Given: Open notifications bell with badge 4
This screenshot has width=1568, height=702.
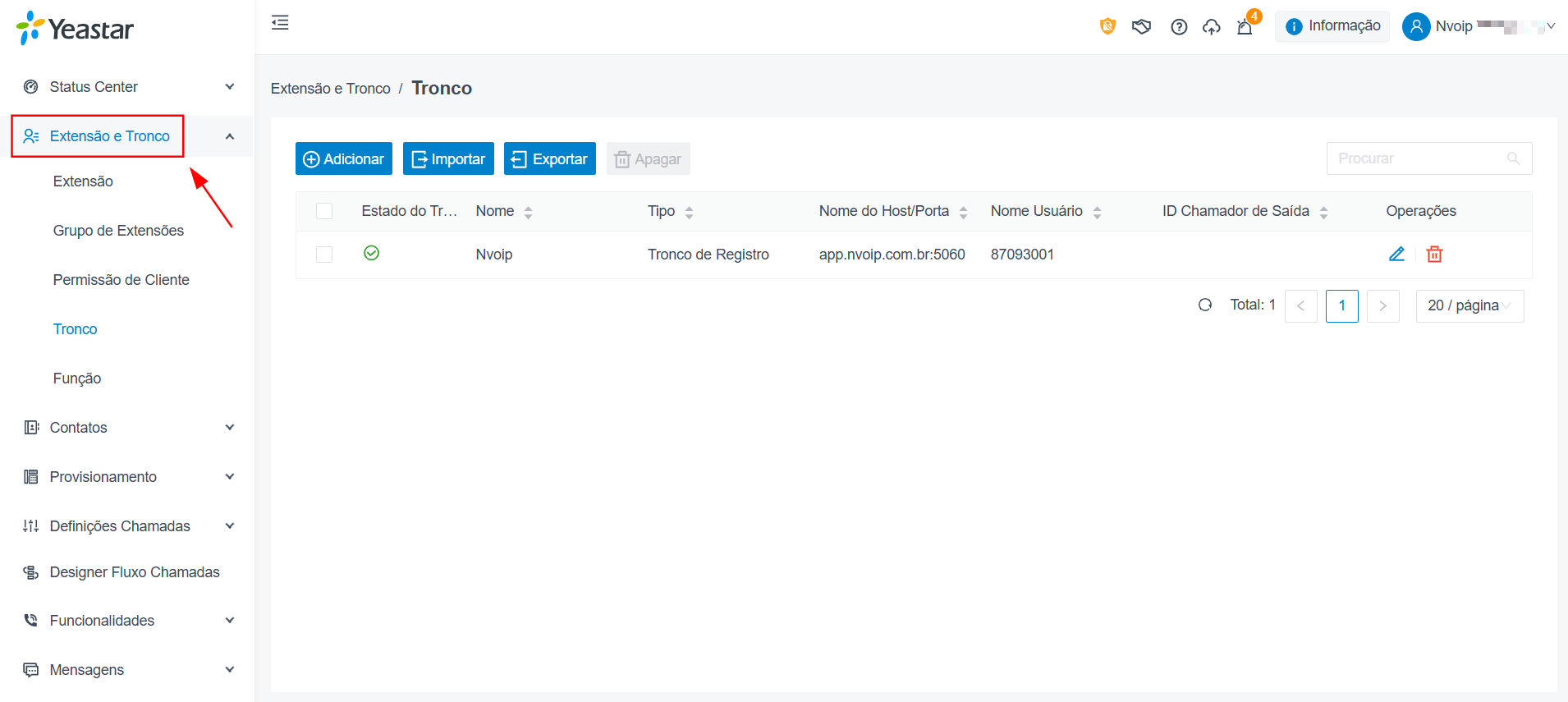Looking at the screenshot, I should (x=1245, y=26).
